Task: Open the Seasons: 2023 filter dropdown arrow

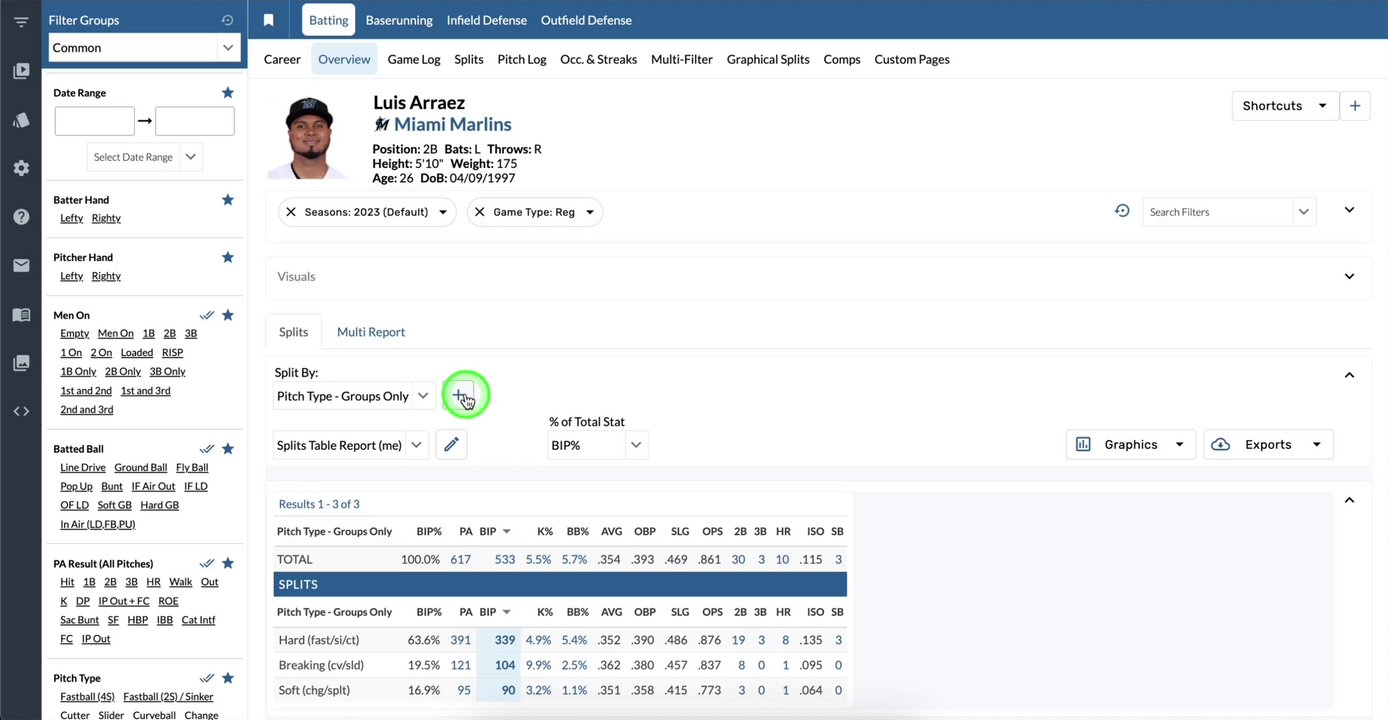Action: pyautogui.click(x=443, y=212)
